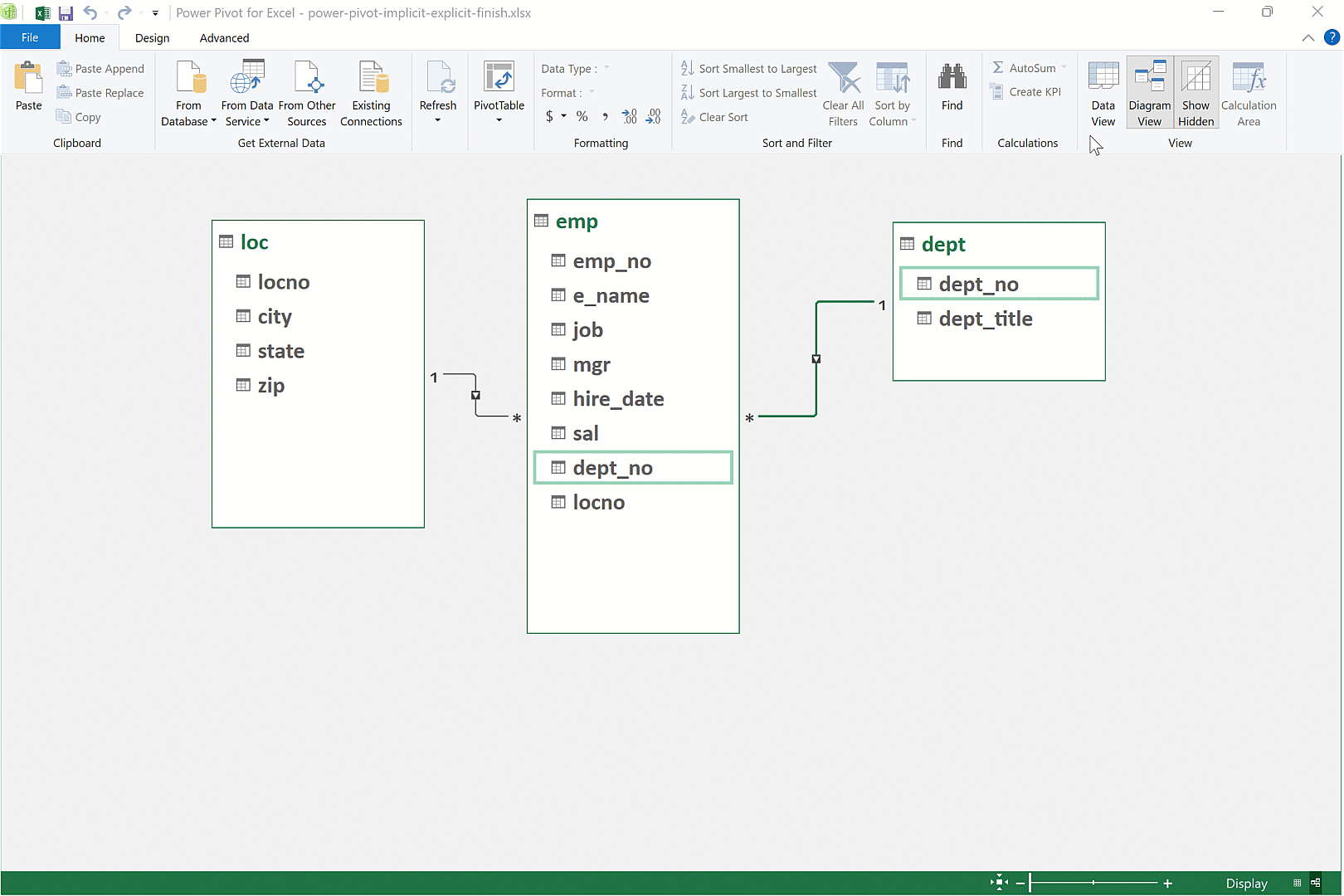Click the Refresh icon
Image resolution: width=1344 pixels, height=896 pixels.
[x=438, y=79]
